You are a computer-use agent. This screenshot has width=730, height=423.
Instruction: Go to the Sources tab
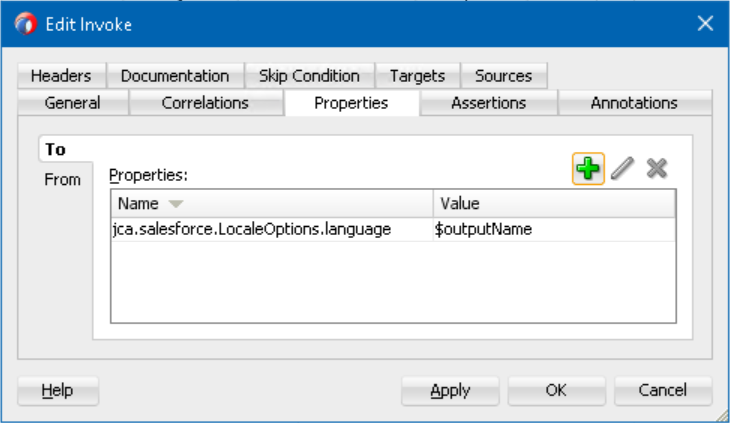point(503,76)
